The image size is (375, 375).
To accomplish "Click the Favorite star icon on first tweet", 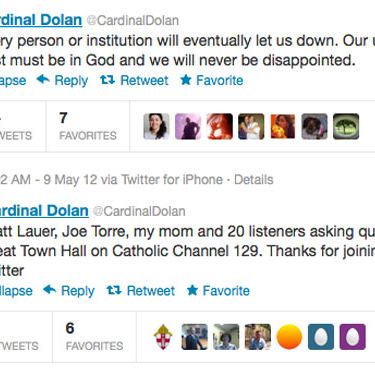I will 186,80.
